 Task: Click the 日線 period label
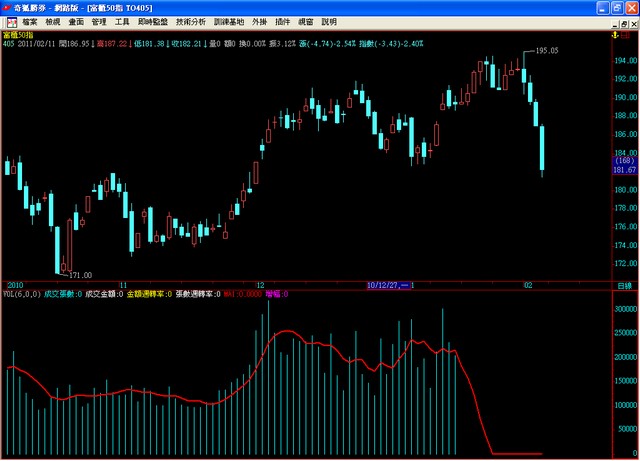(624, 285)
